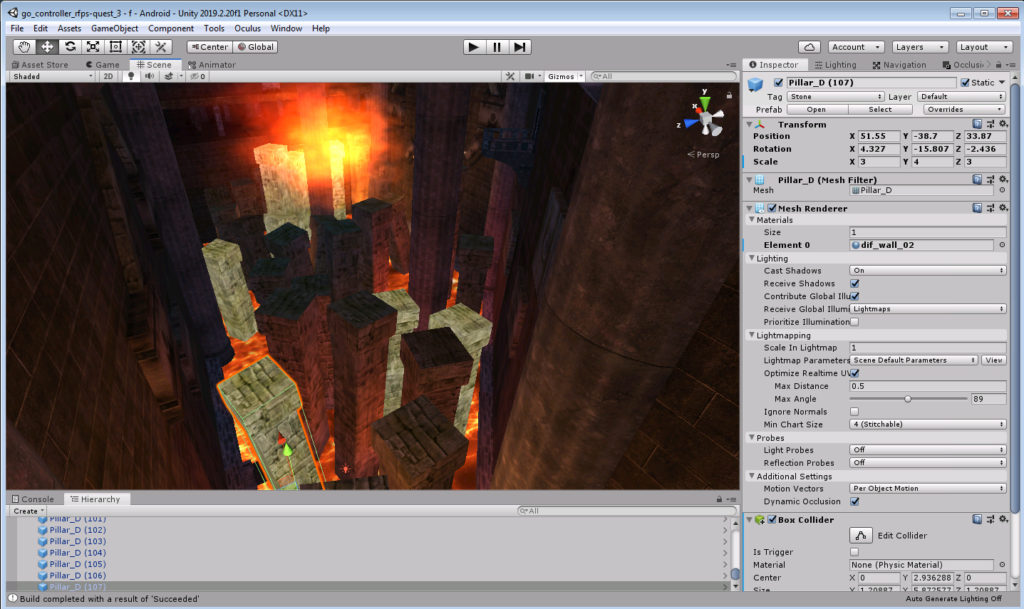The width and height of the screenshot is (1024, 609).
Task: Open hierarchy Create button
Action: [x=29, y=511]
